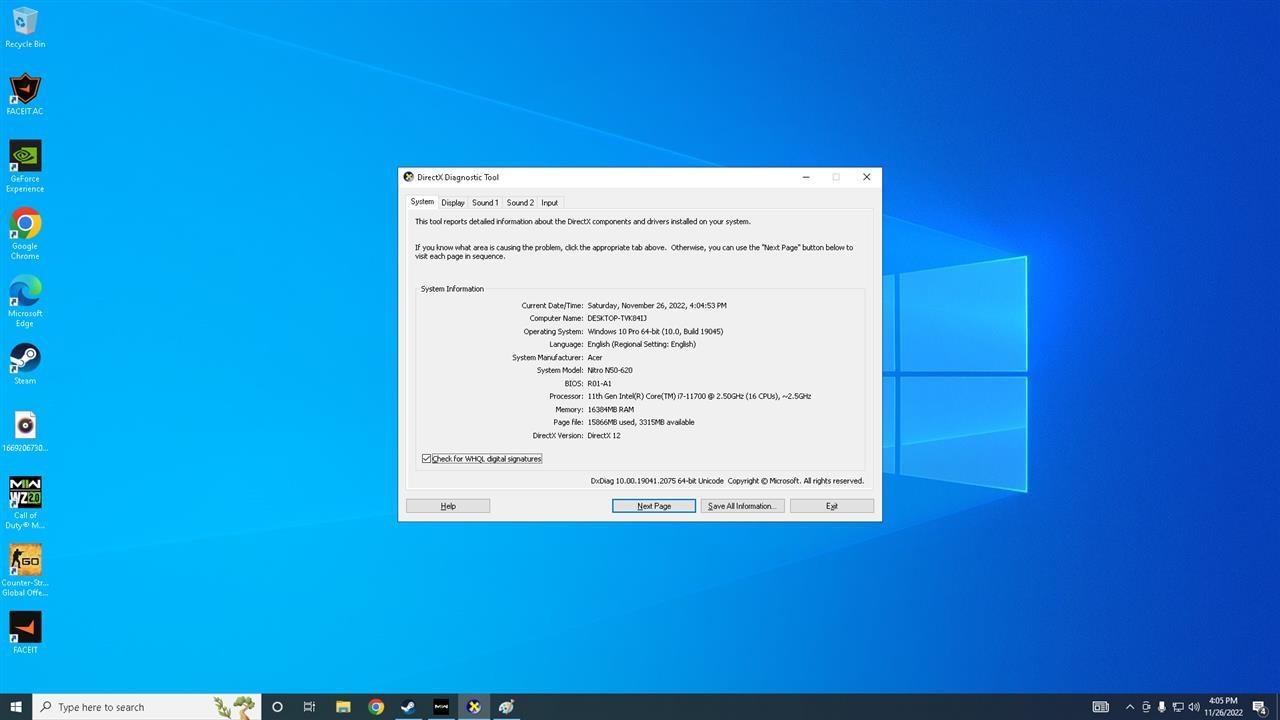Uncheck Check for WHQL digital signatures
This screenshot has height=720, width=1280.
(427, 459)
